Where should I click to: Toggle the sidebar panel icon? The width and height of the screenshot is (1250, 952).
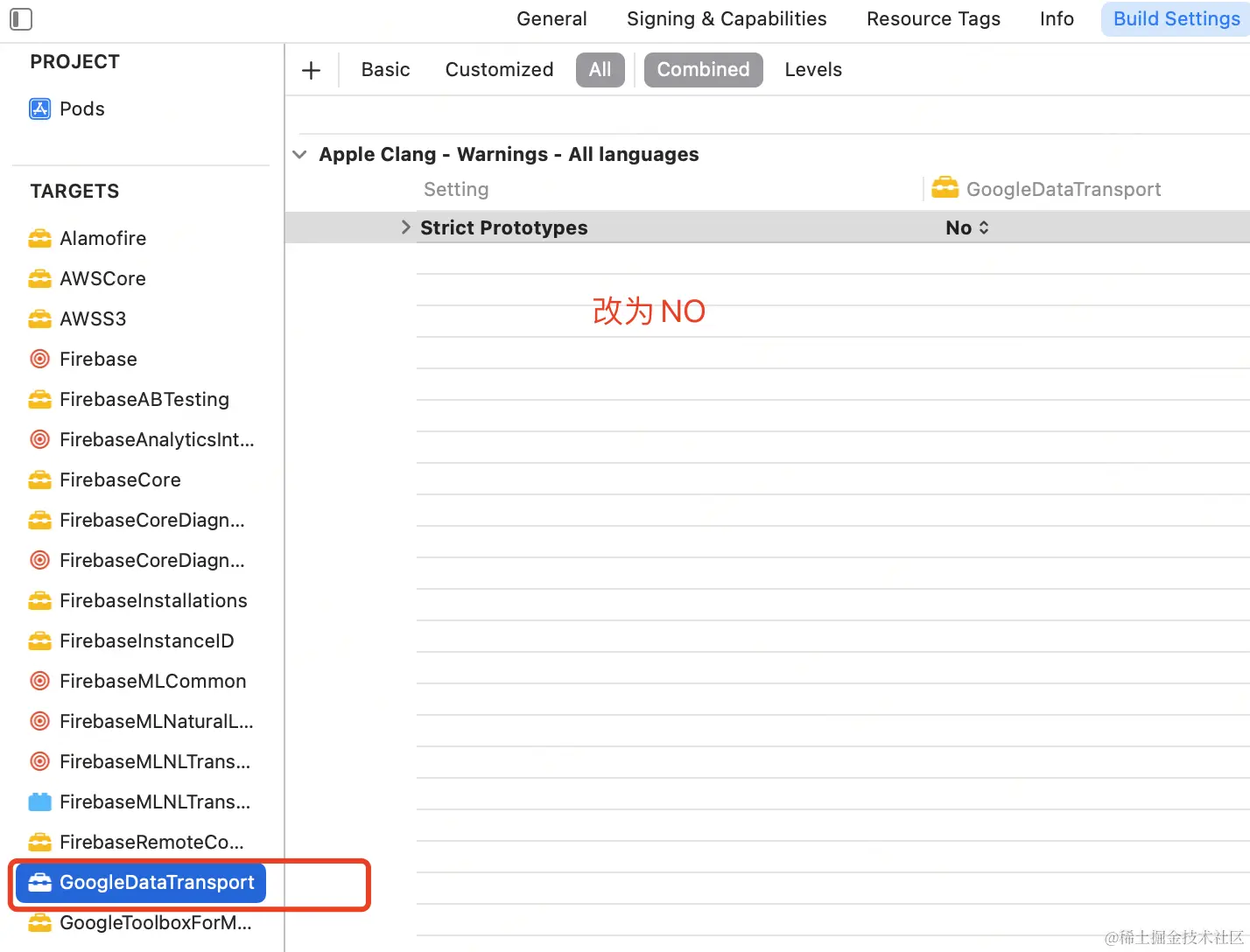point(21,18)
